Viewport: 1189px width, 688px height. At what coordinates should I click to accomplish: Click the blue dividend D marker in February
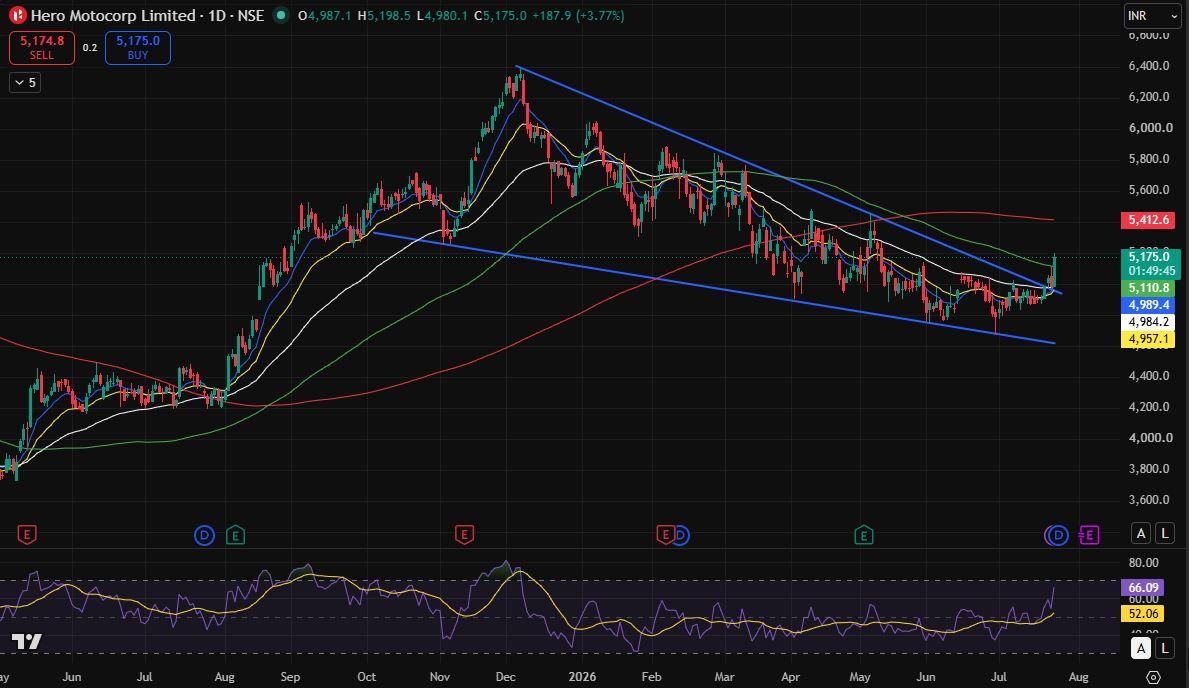point(681,536)
